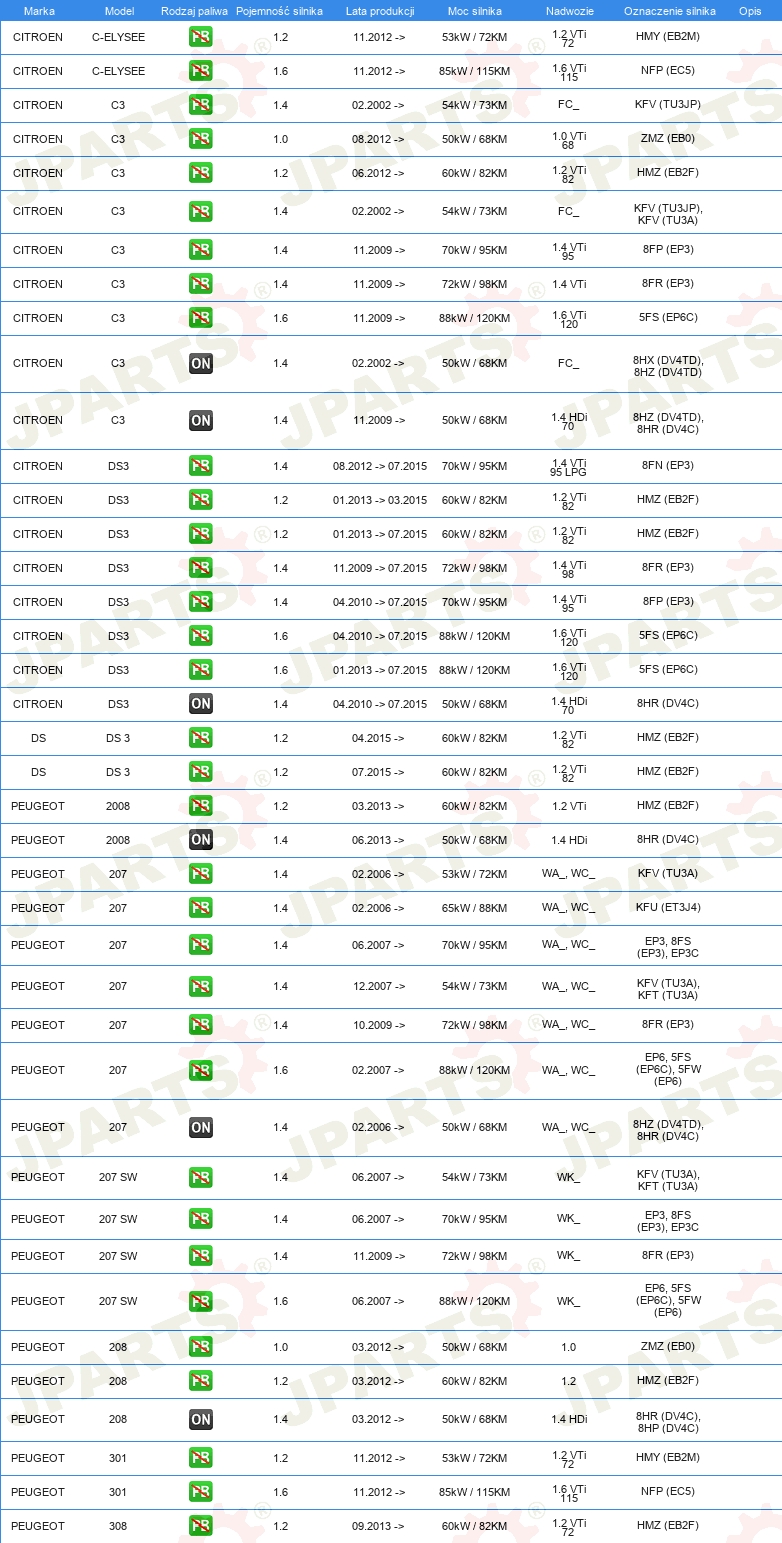The image size is (782, 1543).
Task: Click petrol icon for Peugeot 301 1.6
Action: [201, 1491]
